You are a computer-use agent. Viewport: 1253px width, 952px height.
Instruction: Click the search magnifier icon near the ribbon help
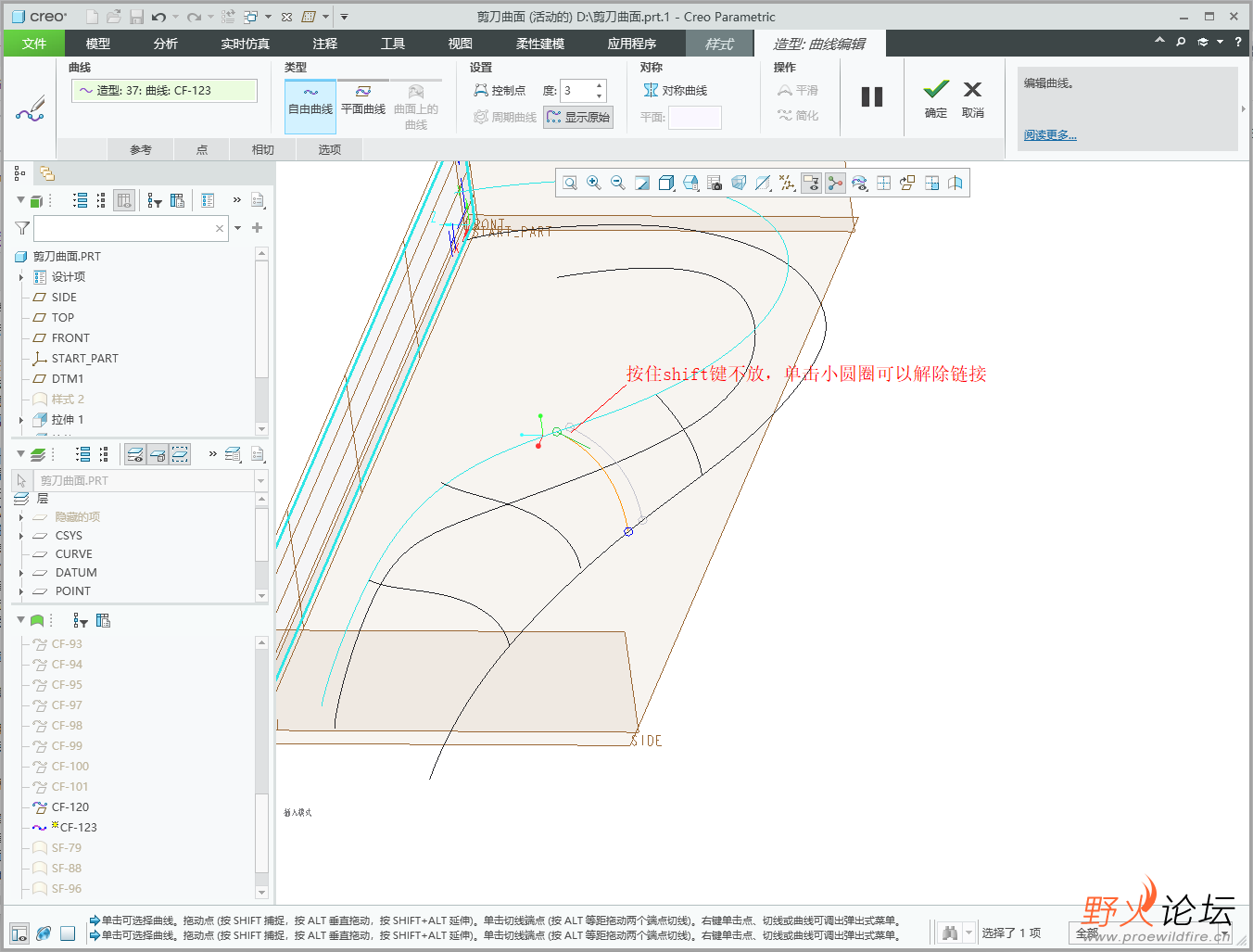(x=1181, y=42)
